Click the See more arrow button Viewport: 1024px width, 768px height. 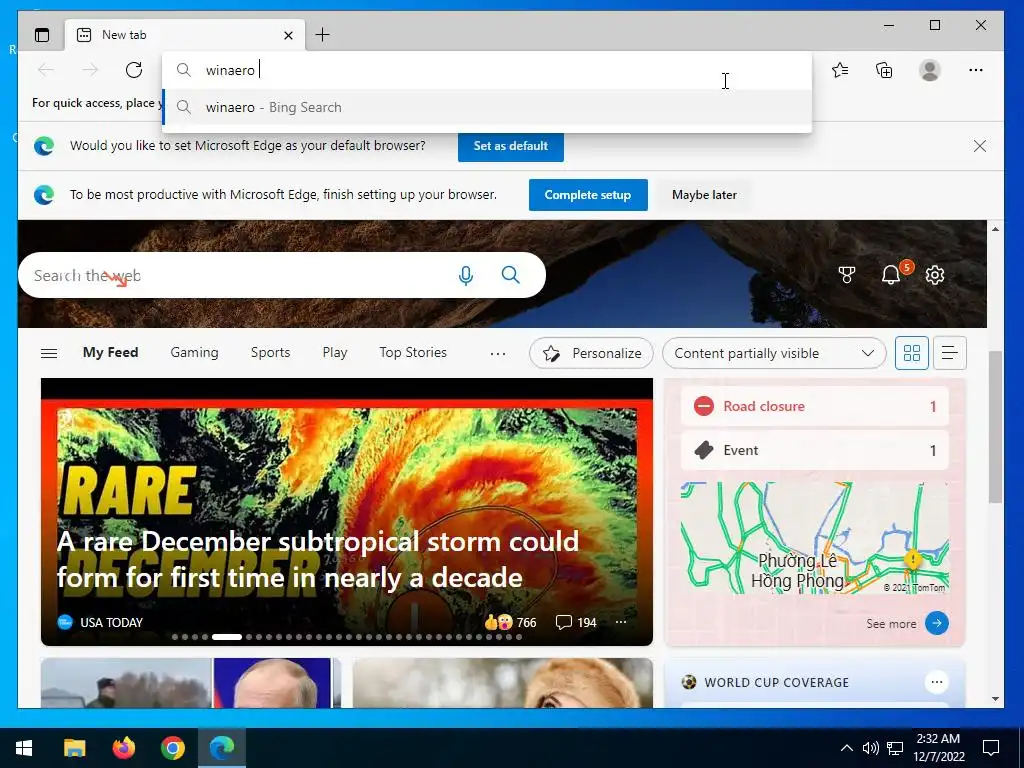point(936,623)
